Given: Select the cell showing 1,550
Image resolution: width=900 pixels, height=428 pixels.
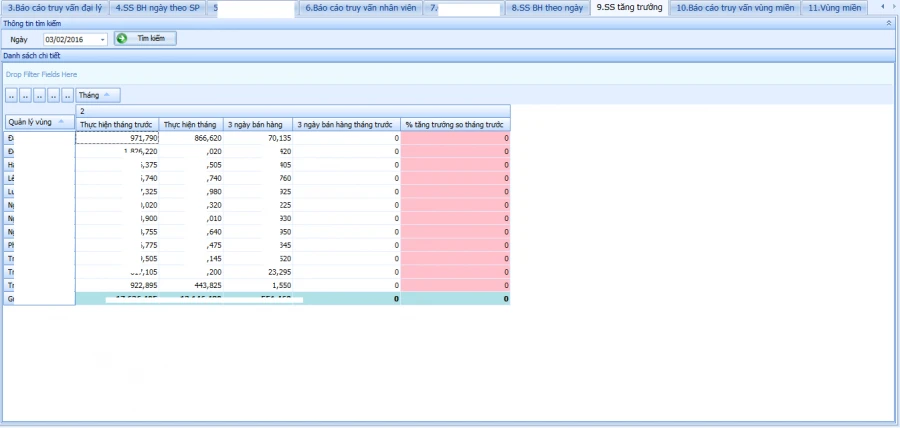Looking at the screenshot, I should pyautogui.click(x=258, y=285).
